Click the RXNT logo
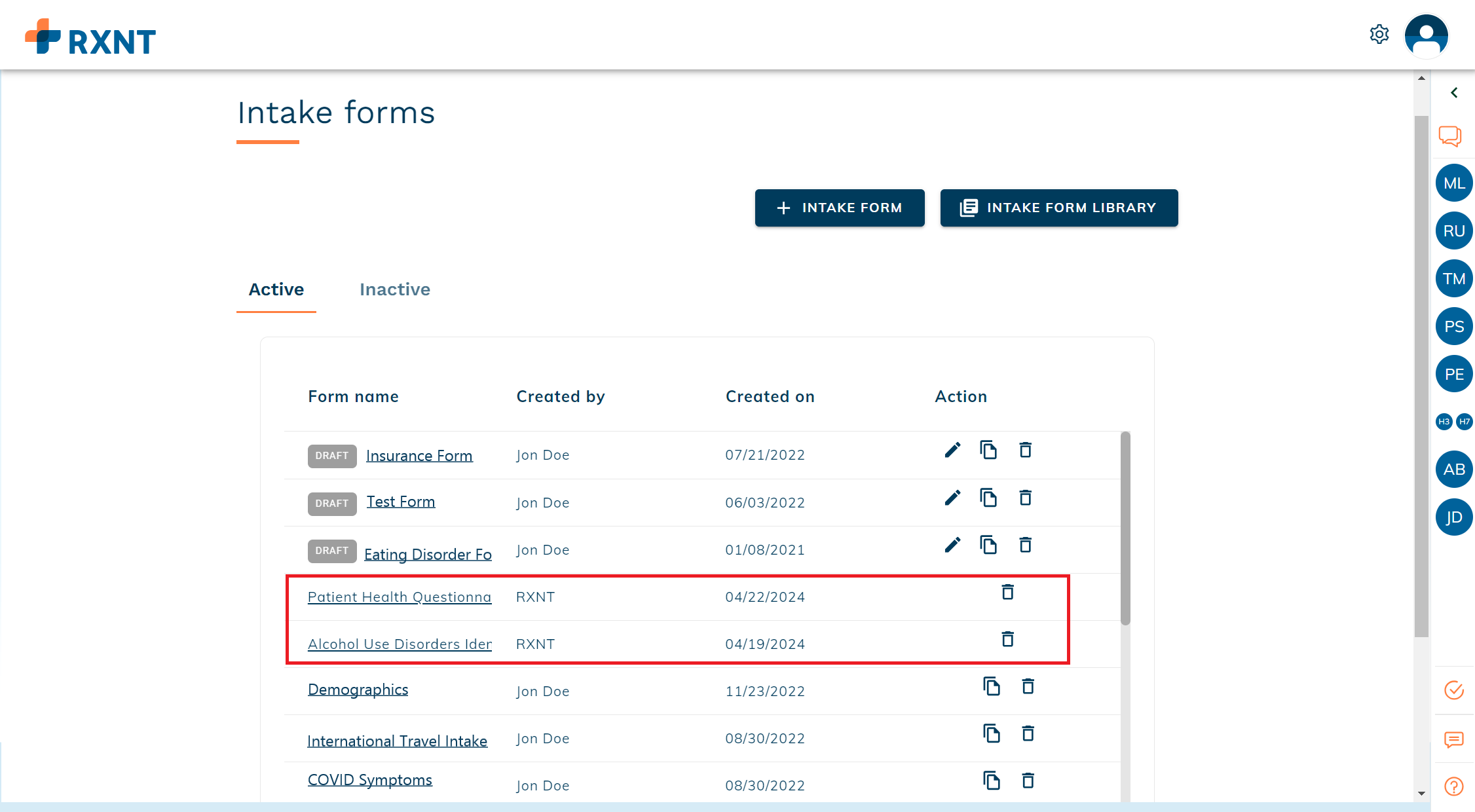 pyautogui.click(x=90, y=37)
